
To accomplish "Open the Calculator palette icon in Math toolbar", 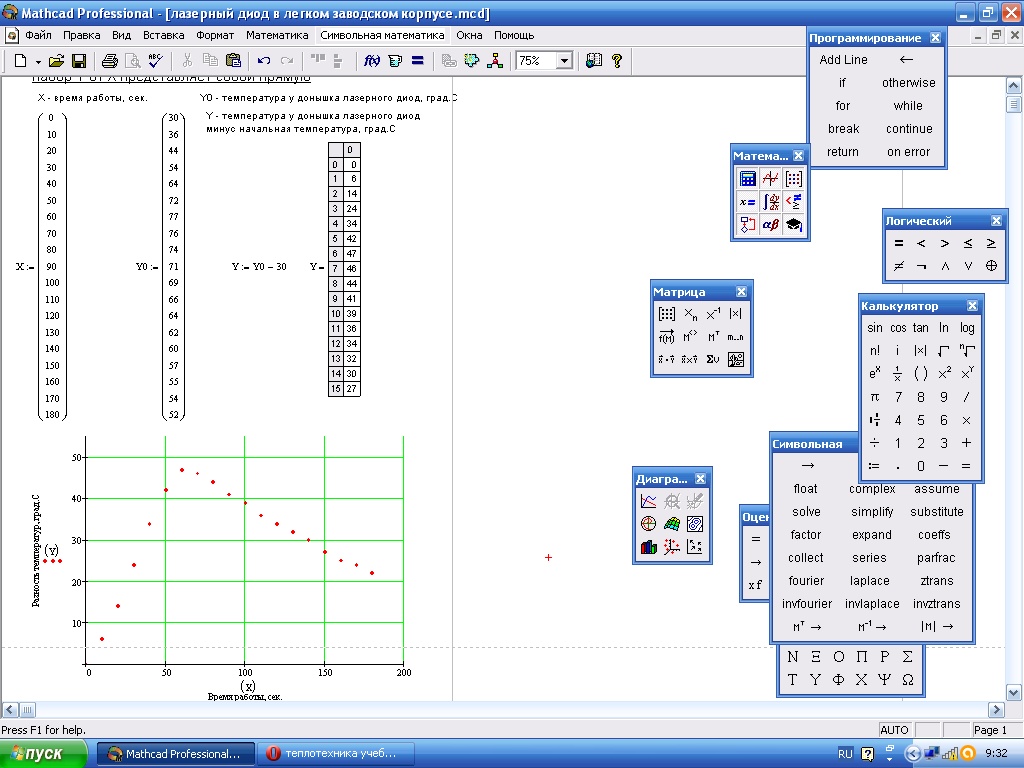I will pyautogui.click(x=747, y=179).
